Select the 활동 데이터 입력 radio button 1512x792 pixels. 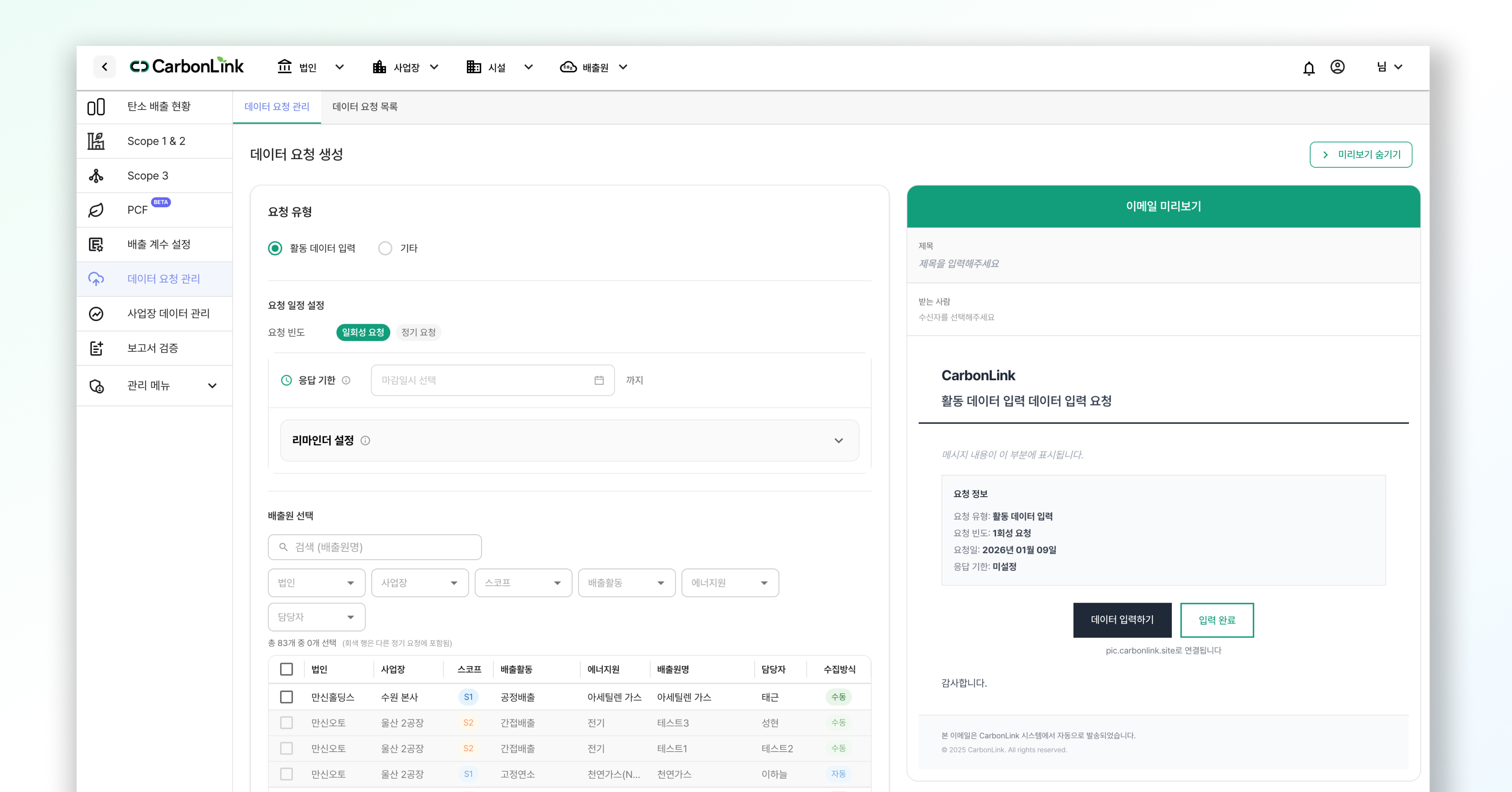pos(275,248)
